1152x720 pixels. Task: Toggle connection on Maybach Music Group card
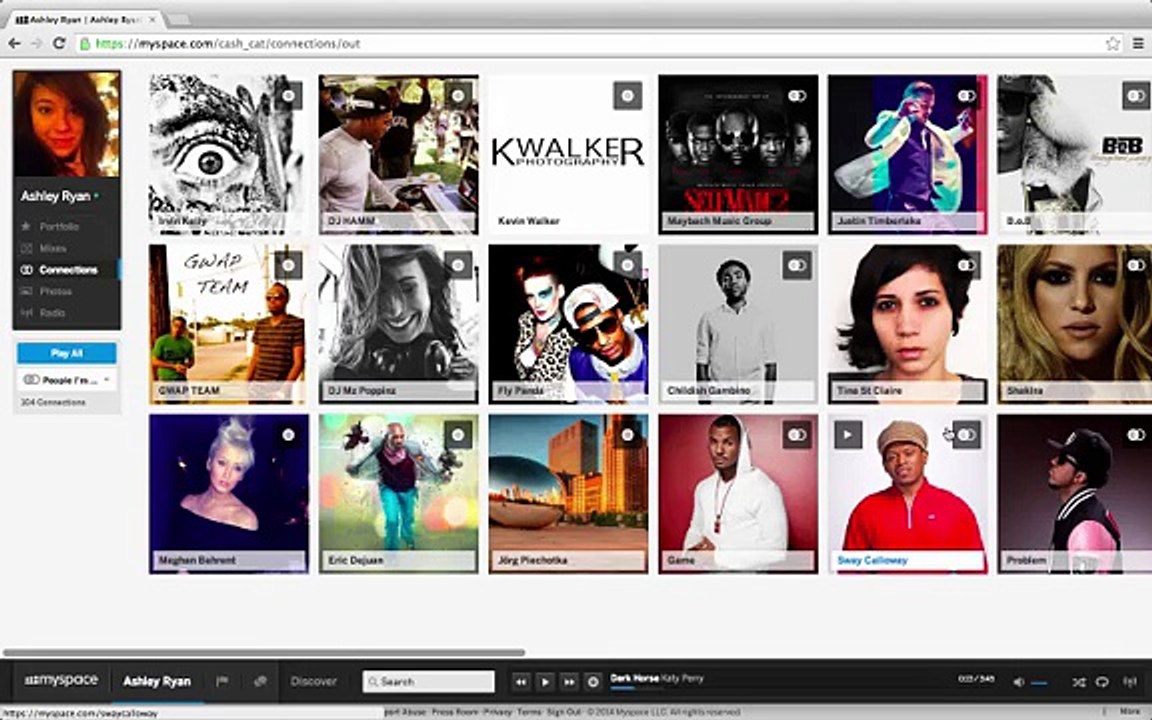tap(797, 96)
